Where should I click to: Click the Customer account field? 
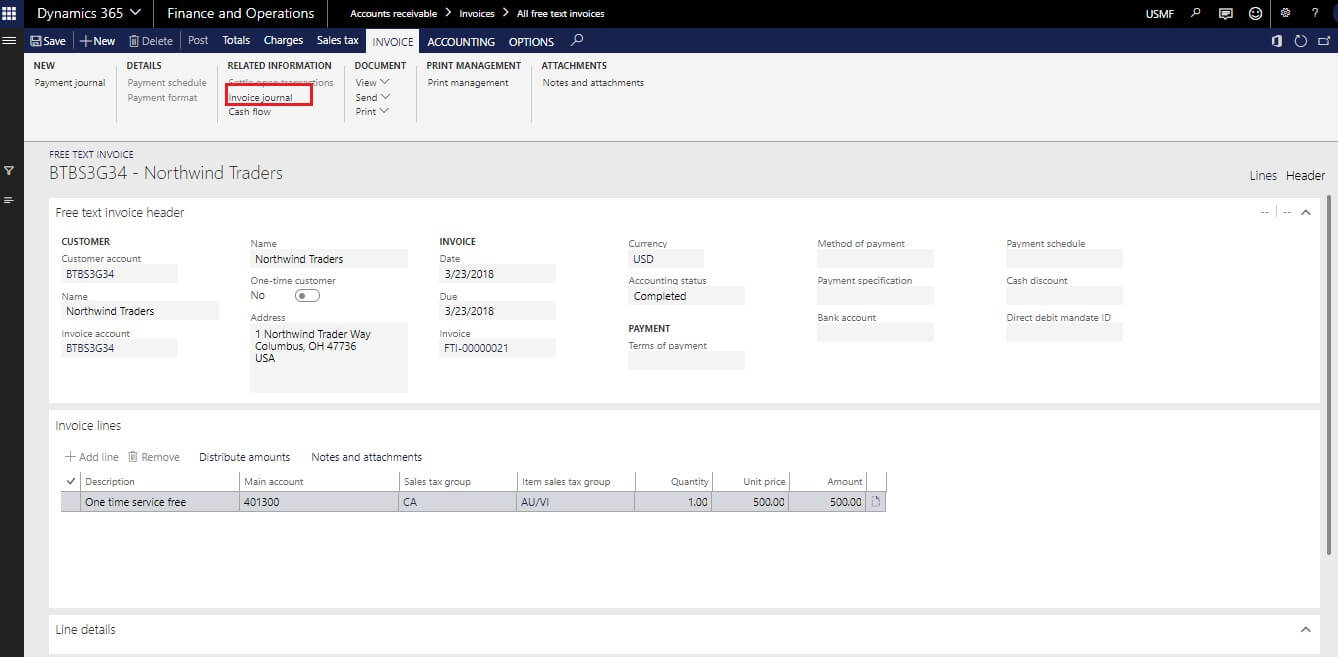[x=120, y=274]
